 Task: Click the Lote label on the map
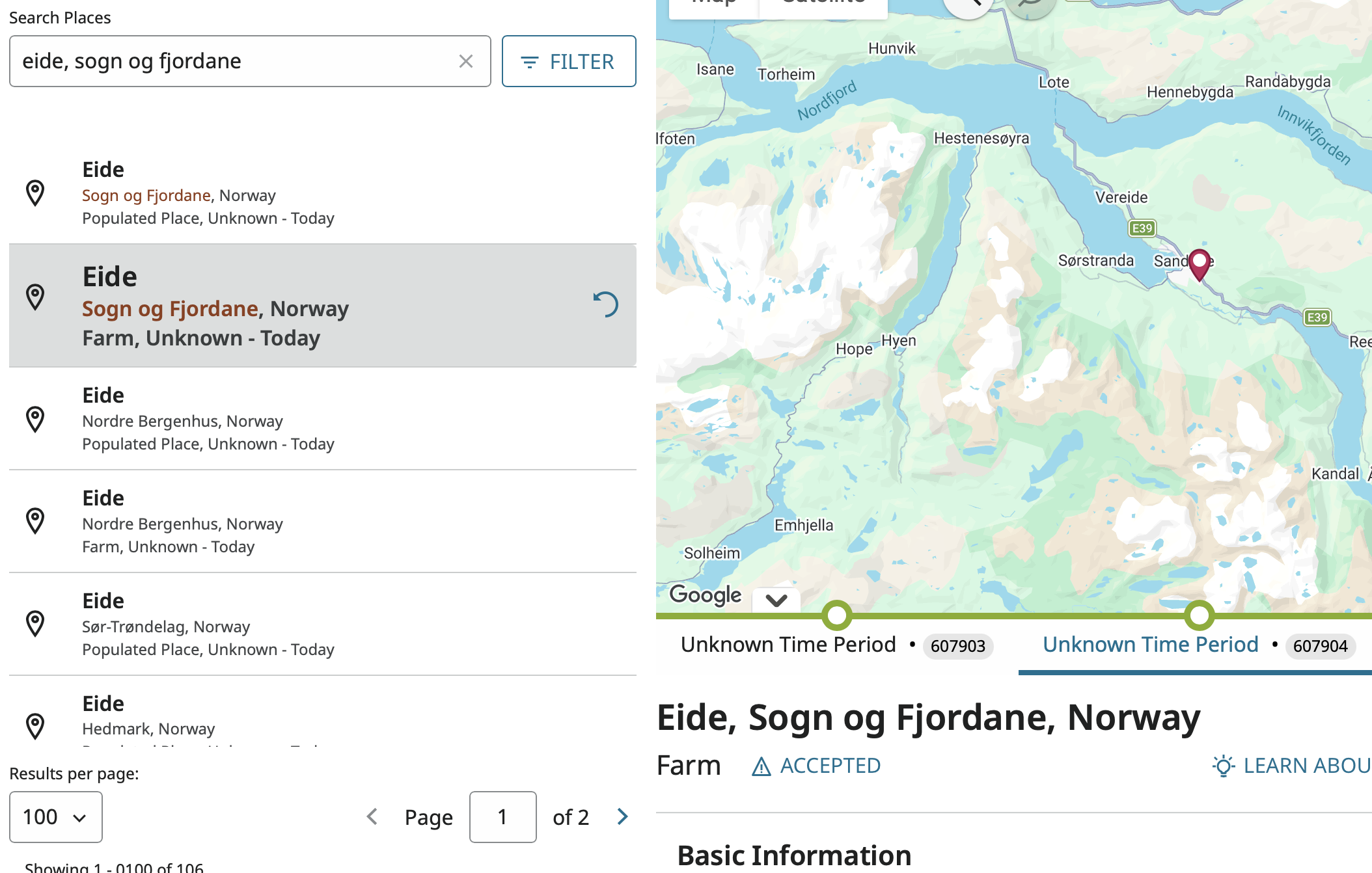[1054, 82]
